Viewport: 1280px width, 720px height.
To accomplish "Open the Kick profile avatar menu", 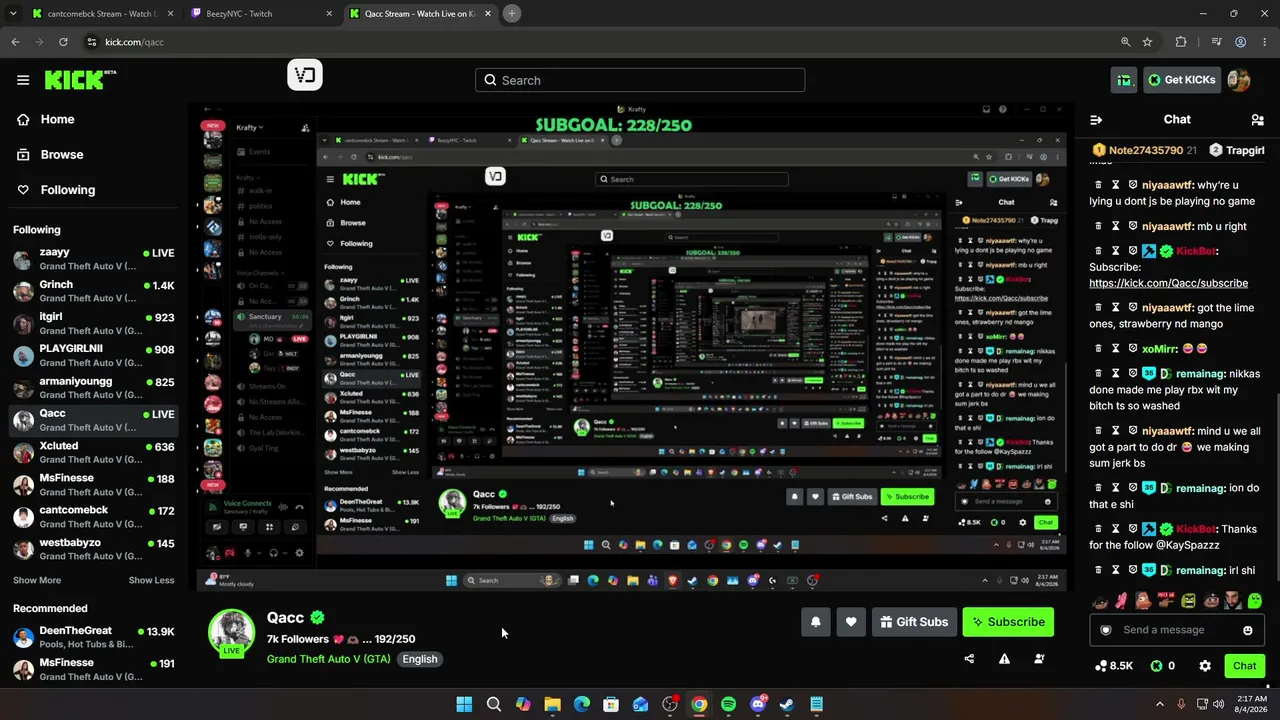I will 1239,80.
